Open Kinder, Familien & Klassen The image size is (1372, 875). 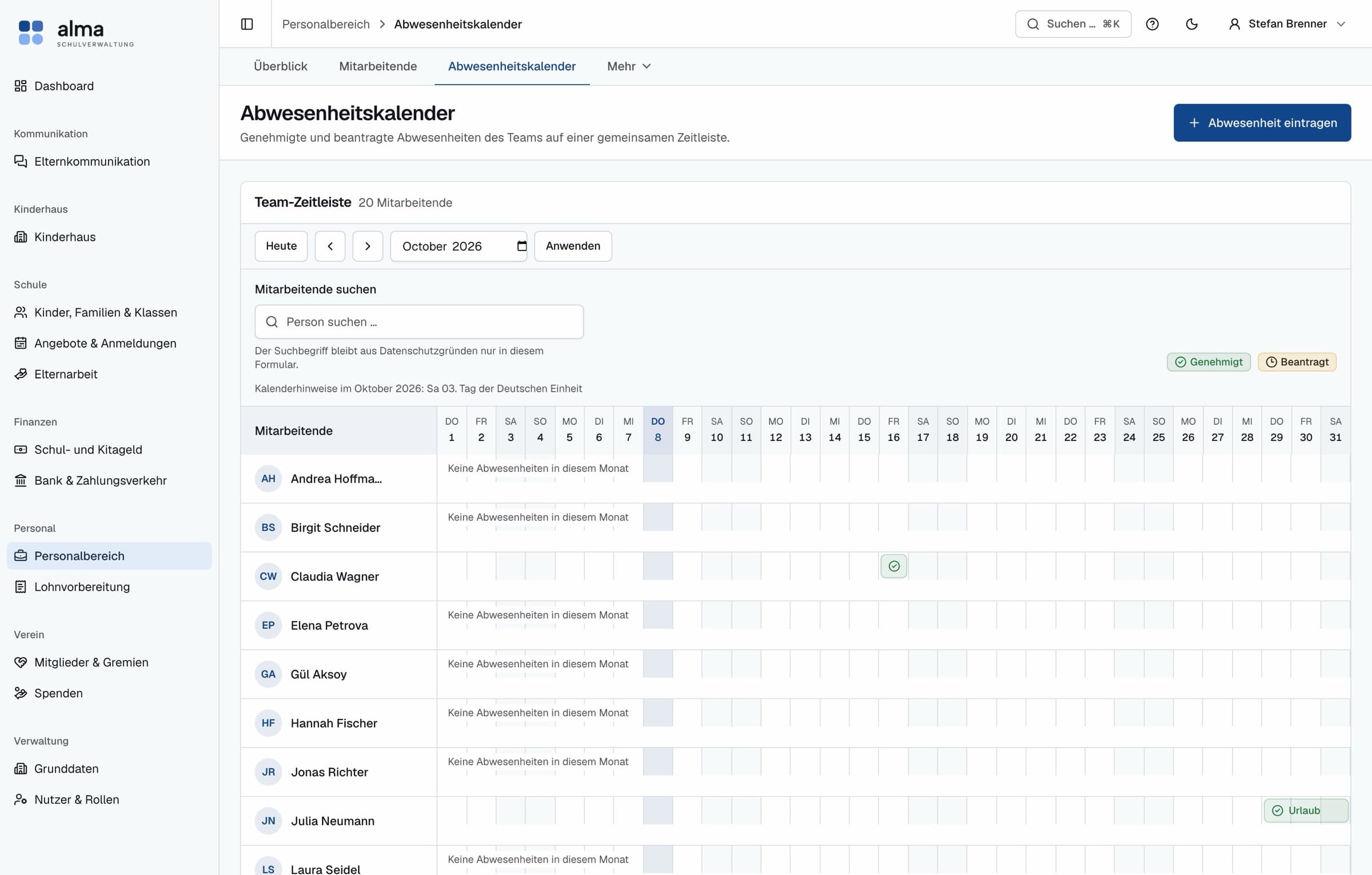click(109, 312)
